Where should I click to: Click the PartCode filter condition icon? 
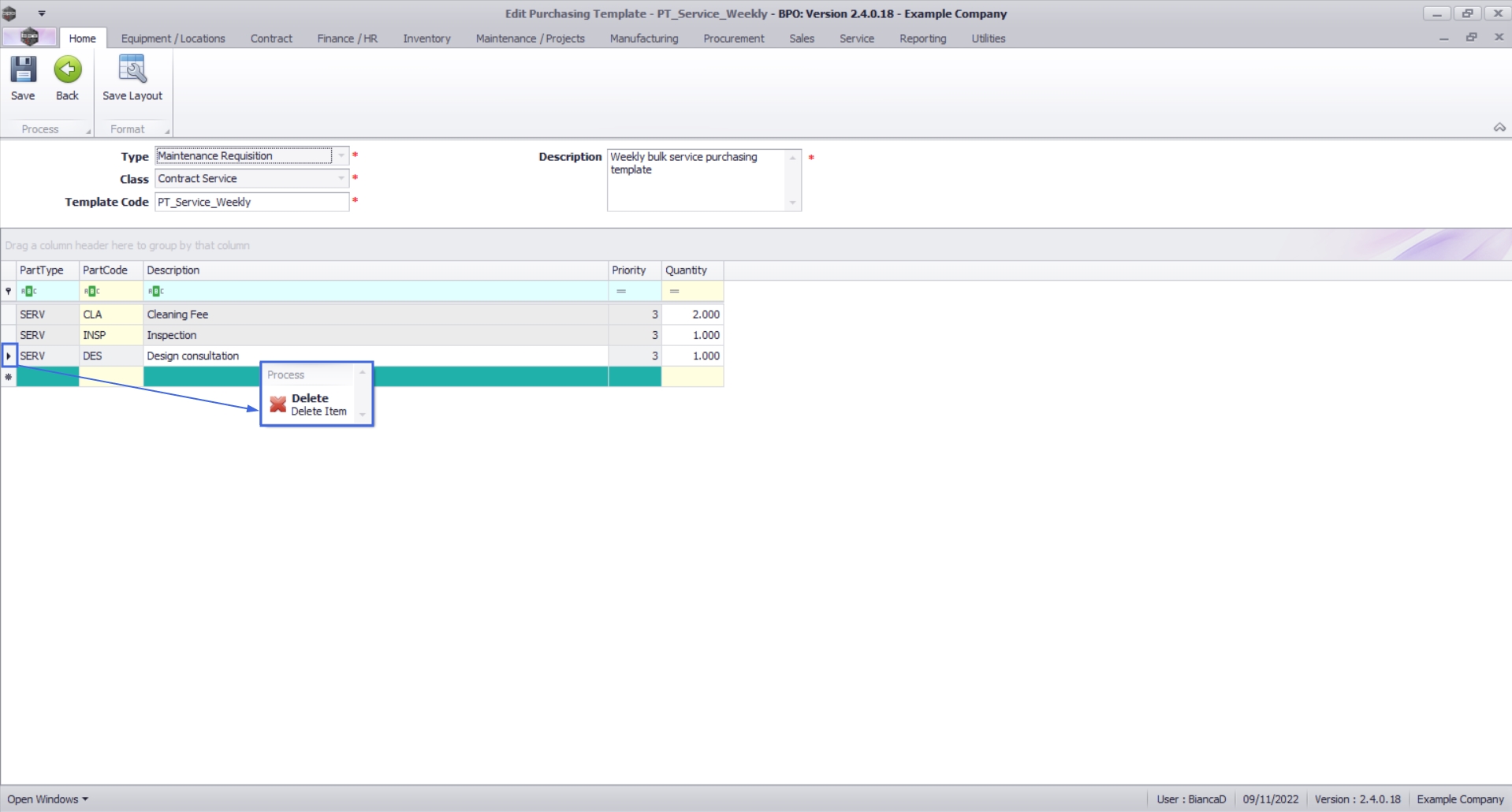(91, 292)
